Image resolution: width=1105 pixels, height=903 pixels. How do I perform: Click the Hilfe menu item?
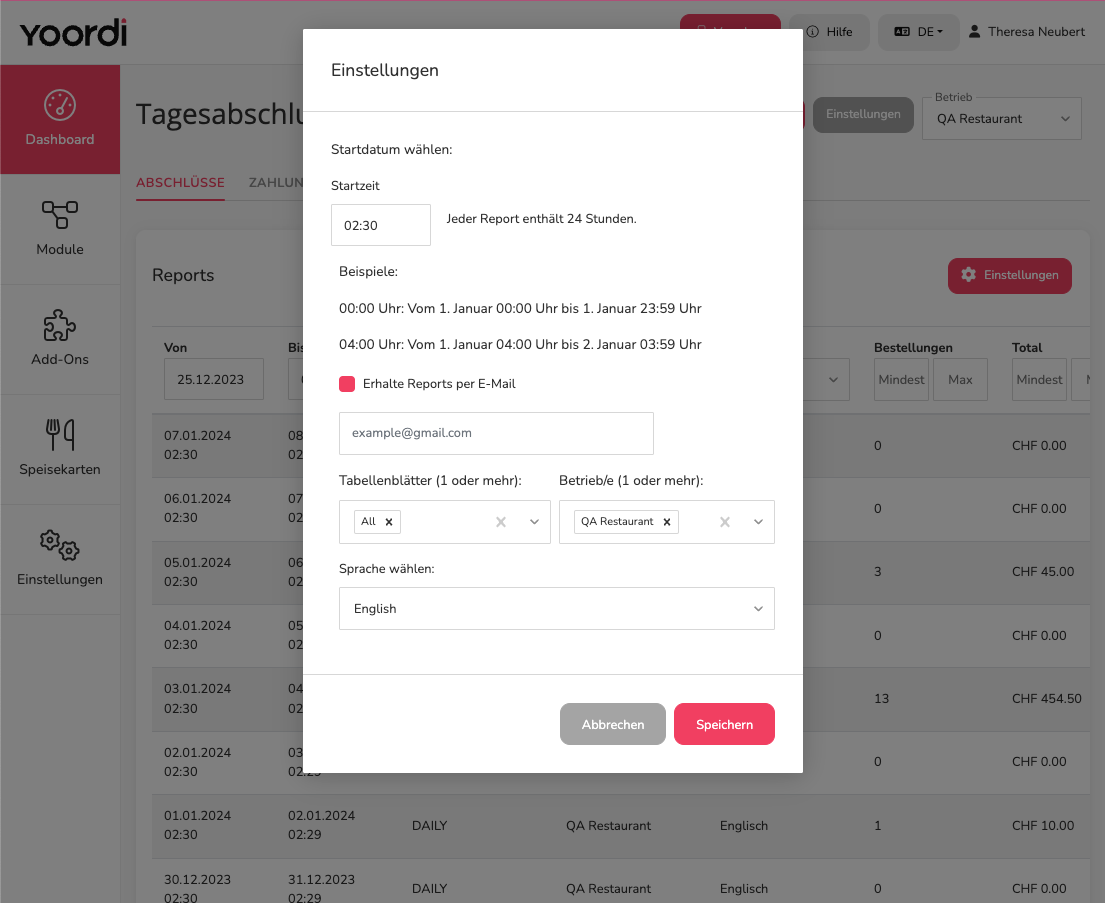click(829, 32)
